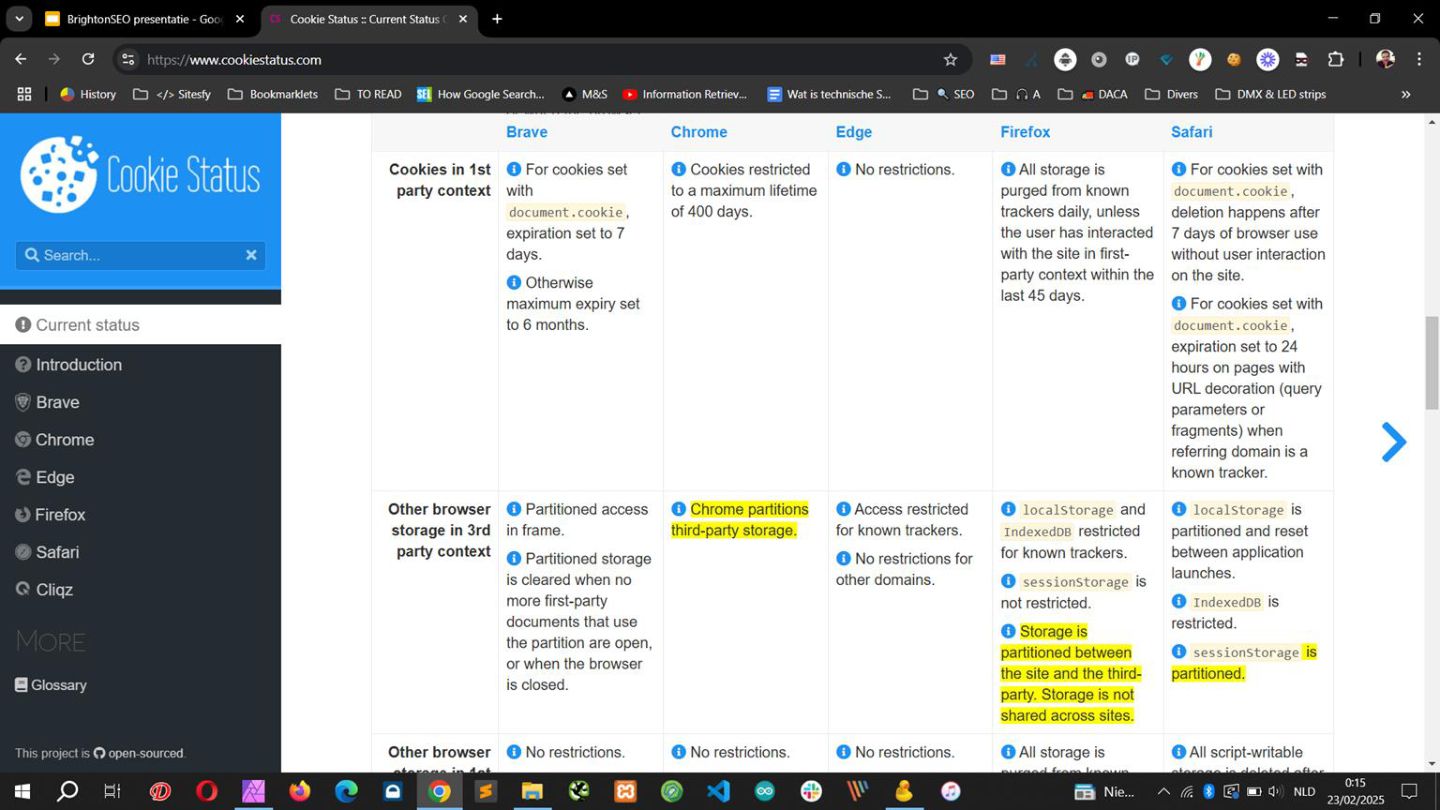
Task: Click the US flag extension icon
Action: click(x=997, y=60)
